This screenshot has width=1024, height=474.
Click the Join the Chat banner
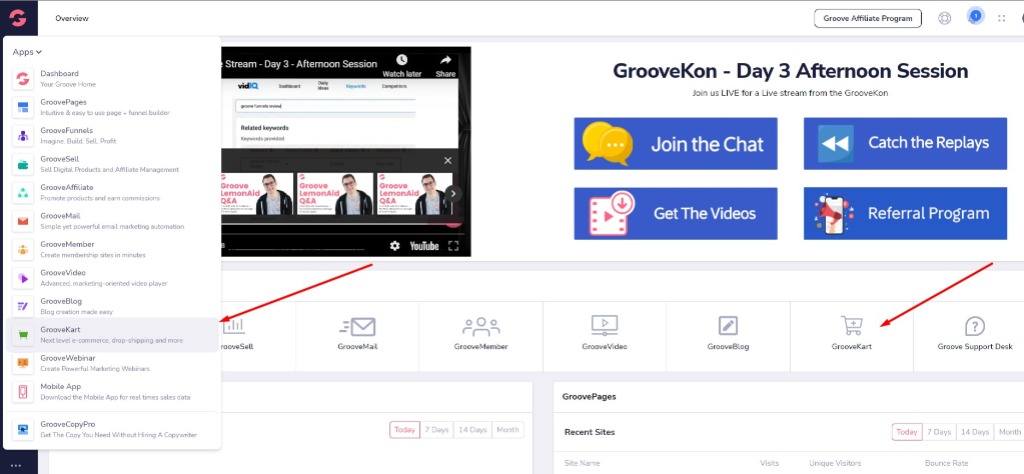675,143
